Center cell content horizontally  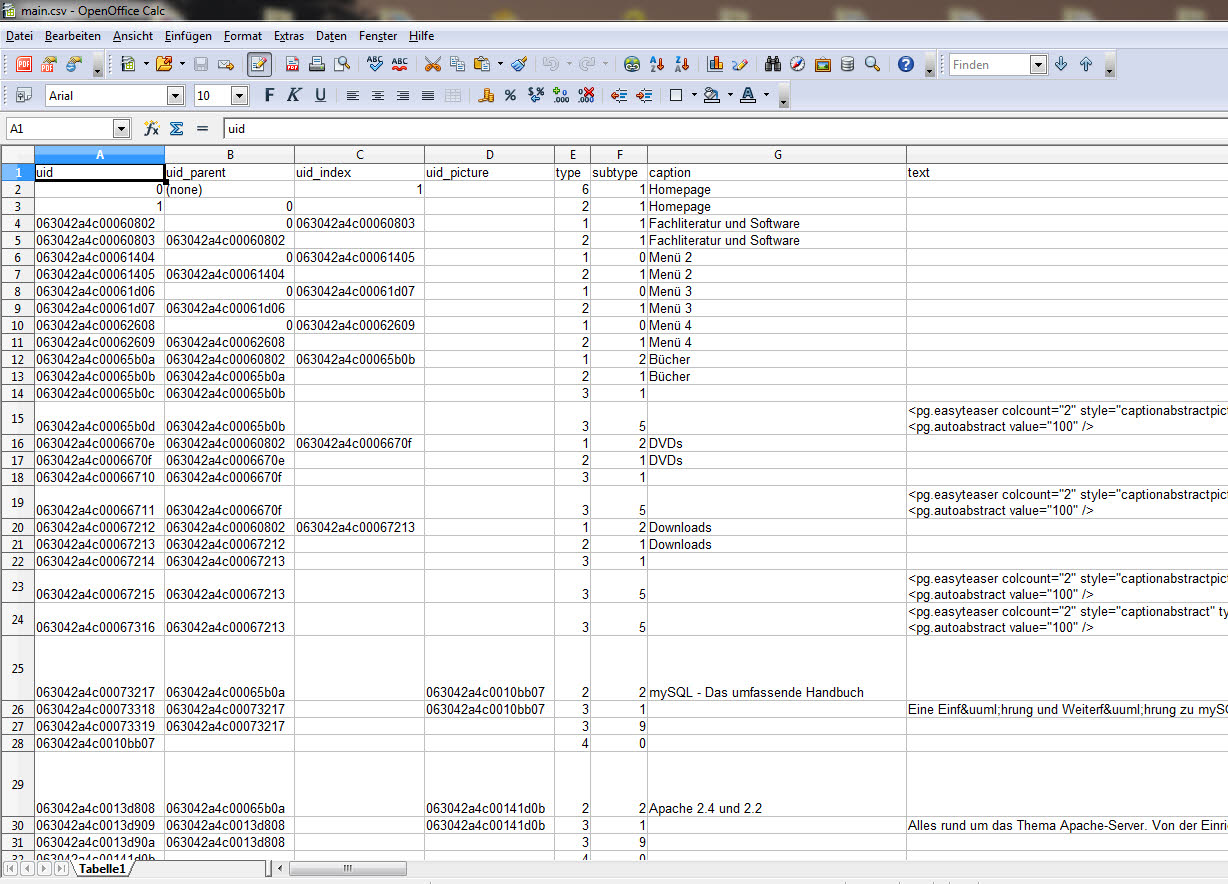pyautogui.click(x=378, y=95)
